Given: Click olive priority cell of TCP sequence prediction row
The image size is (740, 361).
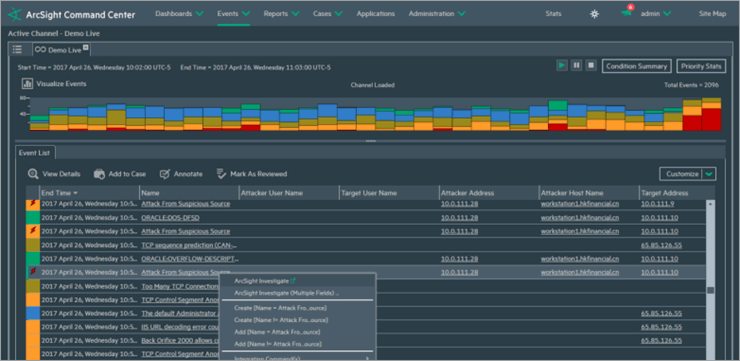Looking at the screenshot, I should (x=33, y=245).
